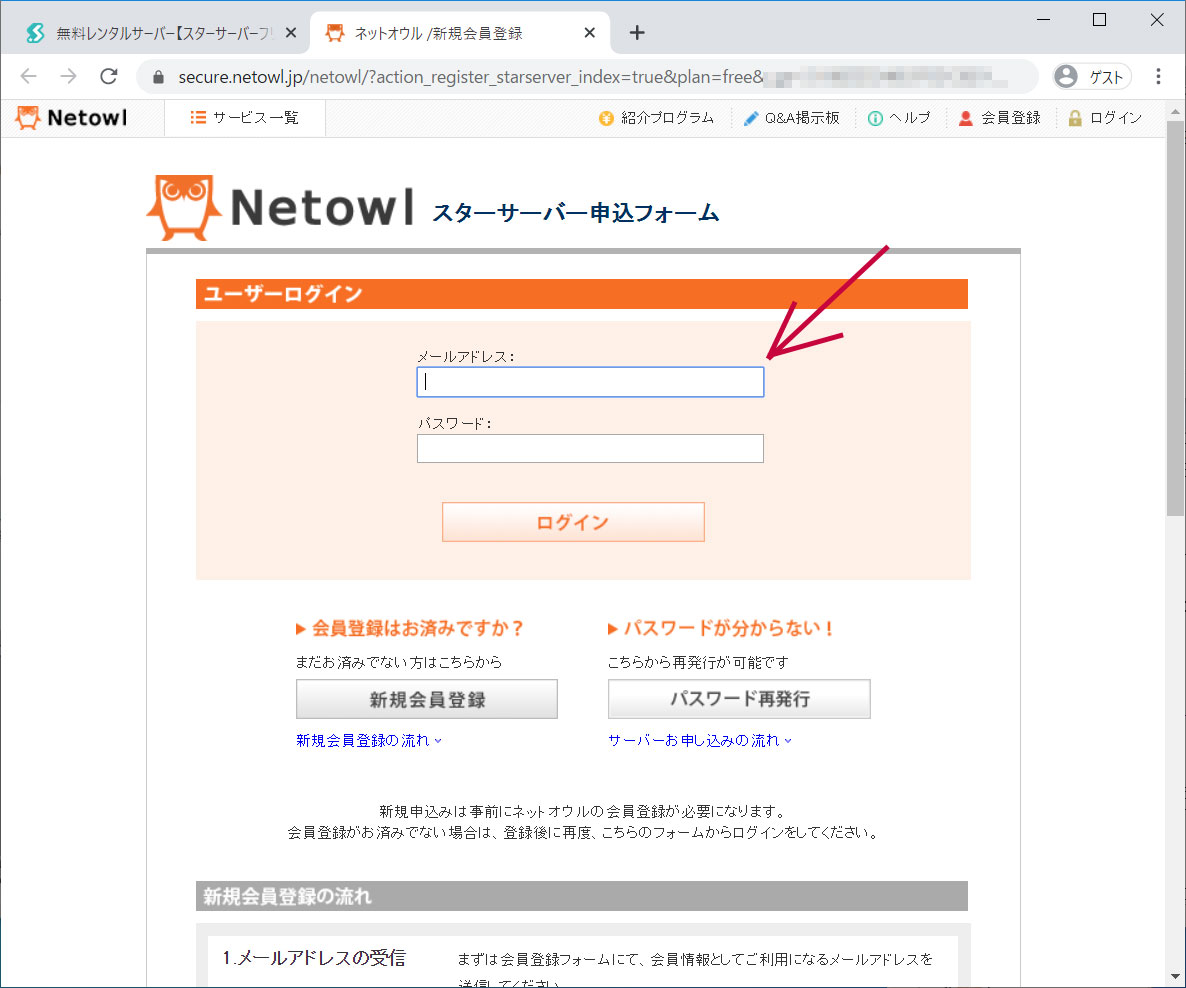Viewport: 1186px width, 988px height.
Task: Select the ネットオウル /新規会員登録 tab
Action: coord(460,33)
